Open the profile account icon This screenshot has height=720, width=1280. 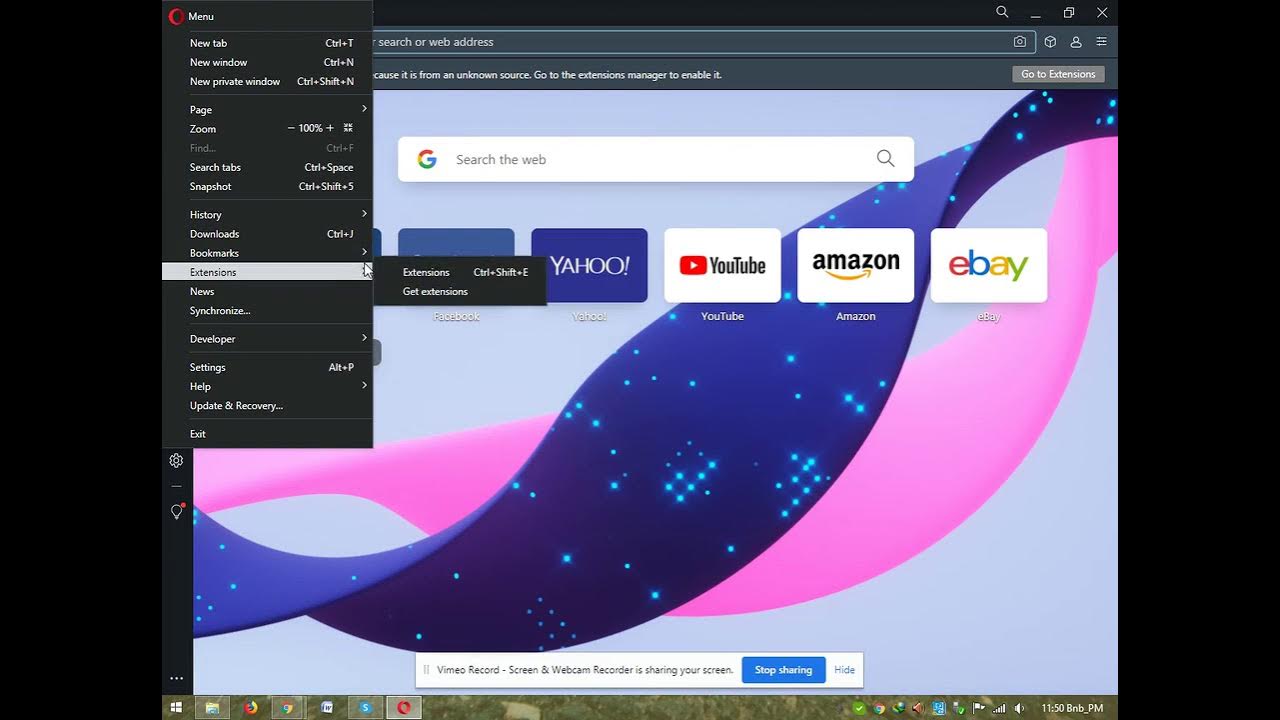pyautogui.click(x=1076, y=42)
